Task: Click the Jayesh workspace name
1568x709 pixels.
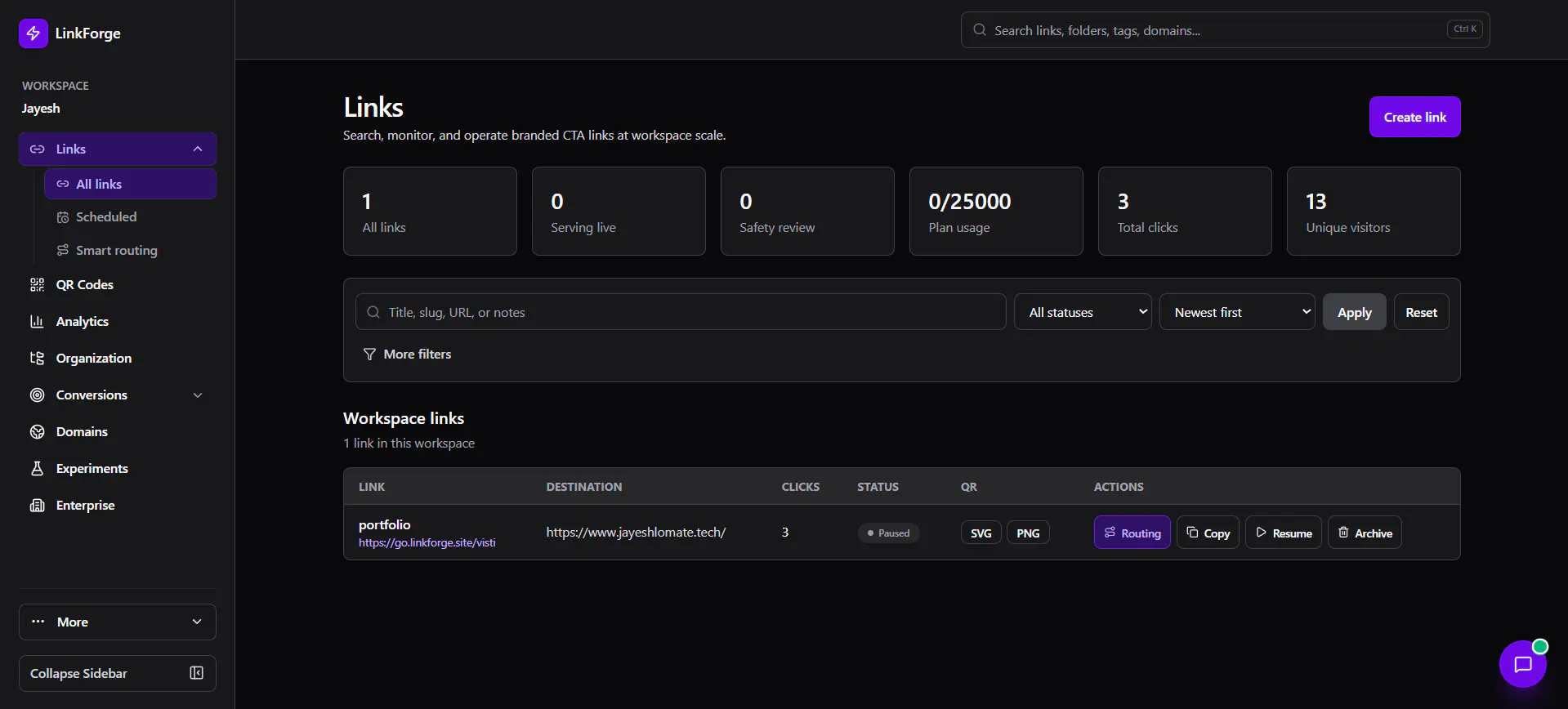Action: pyautogui.click(x=41, y=108)
